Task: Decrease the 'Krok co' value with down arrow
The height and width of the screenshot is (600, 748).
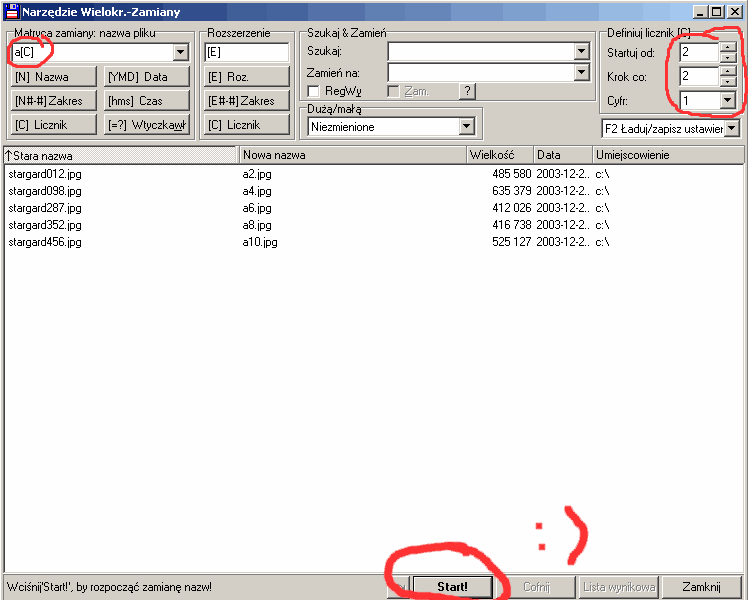Action: (727, 82)
